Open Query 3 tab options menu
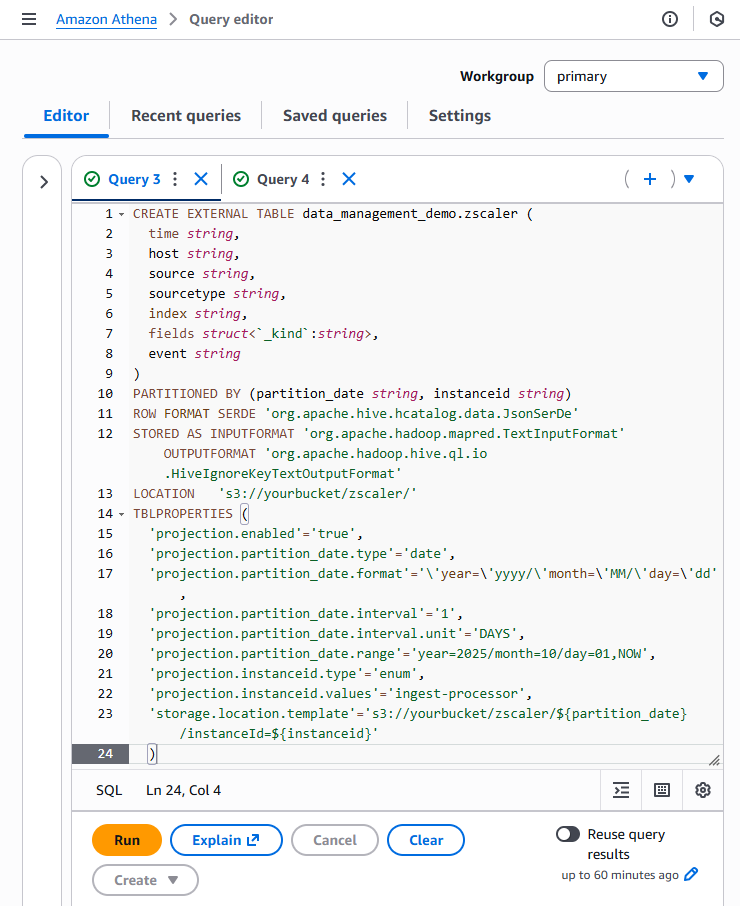The image size is (740, 906). [175, 179]
